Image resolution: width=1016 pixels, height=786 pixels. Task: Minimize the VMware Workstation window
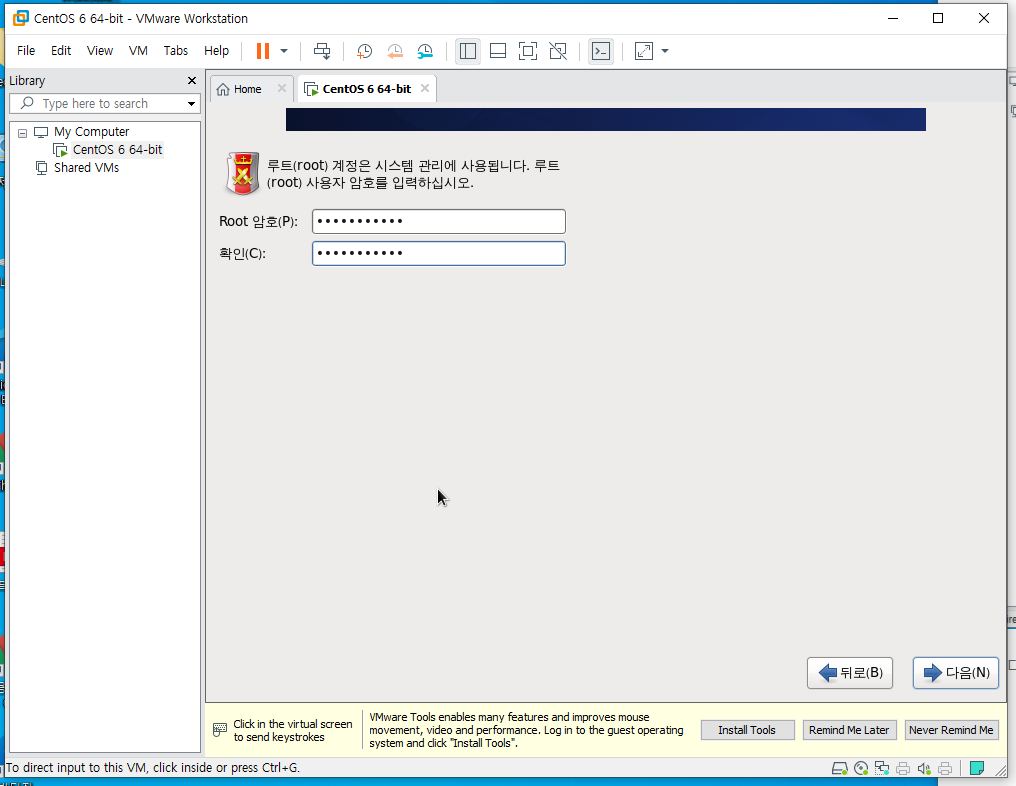pos(893,18)
